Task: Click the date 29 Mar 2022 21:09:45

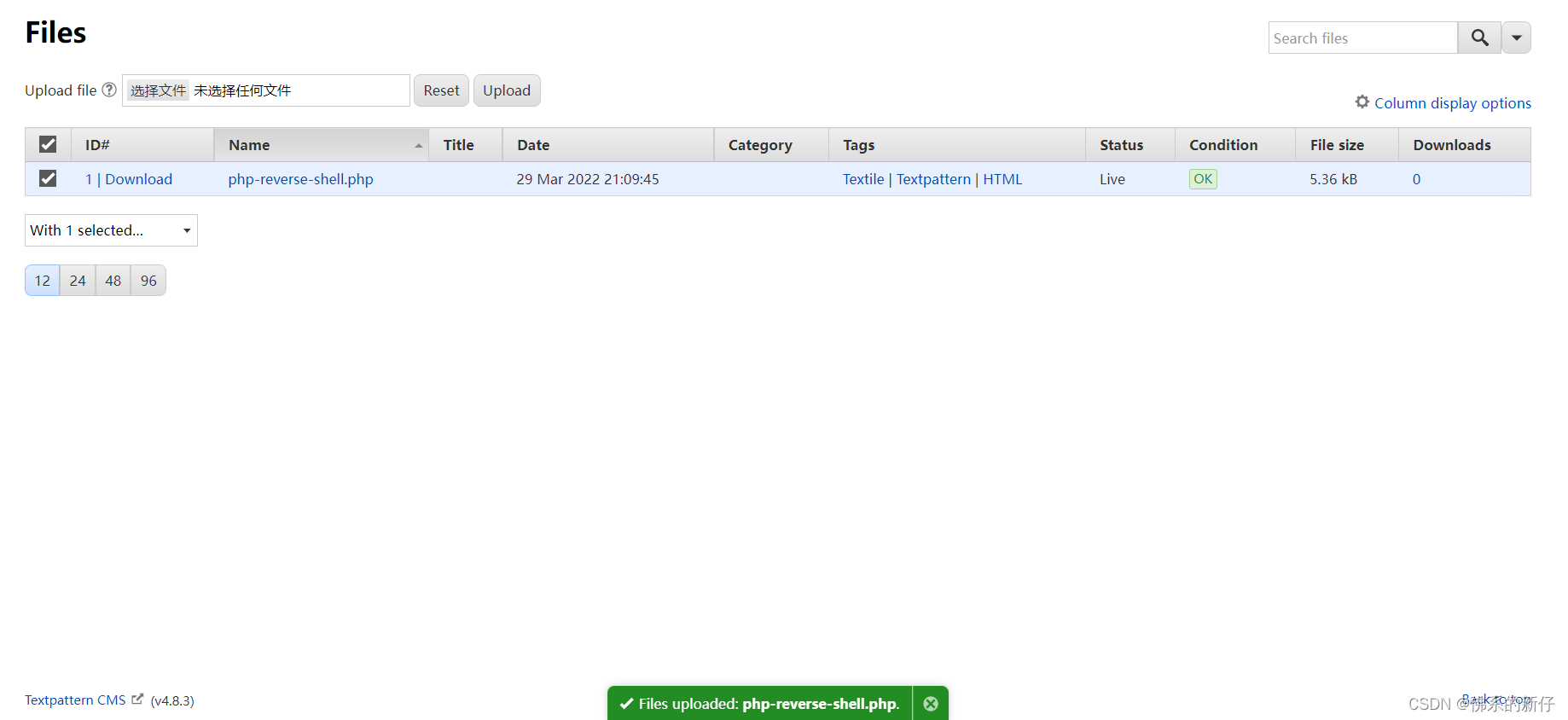Action: pos(588,179)
